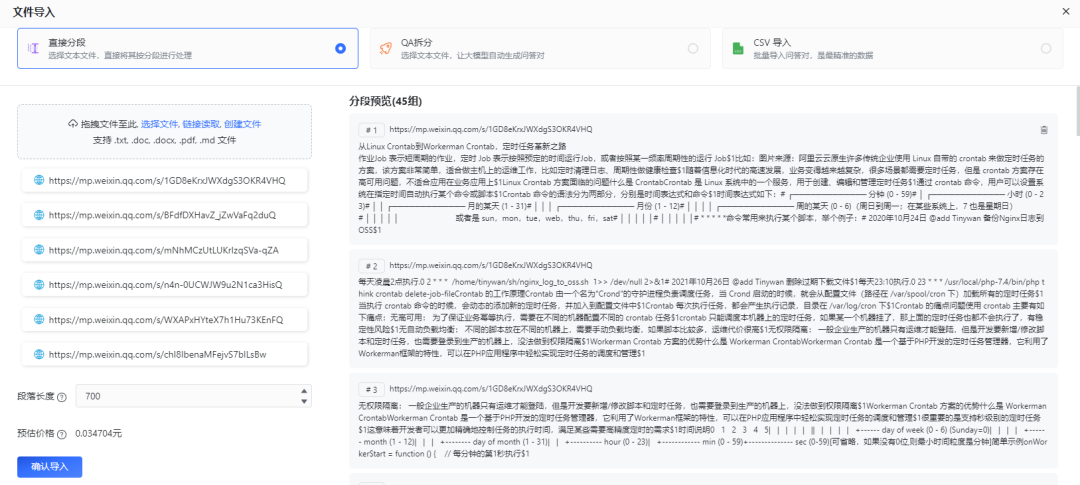Click globe icon beside chl8IbenaMFejvS7bILsBw
The image size is (1080, 485).
pyautogui.click(x=39, y=354)
